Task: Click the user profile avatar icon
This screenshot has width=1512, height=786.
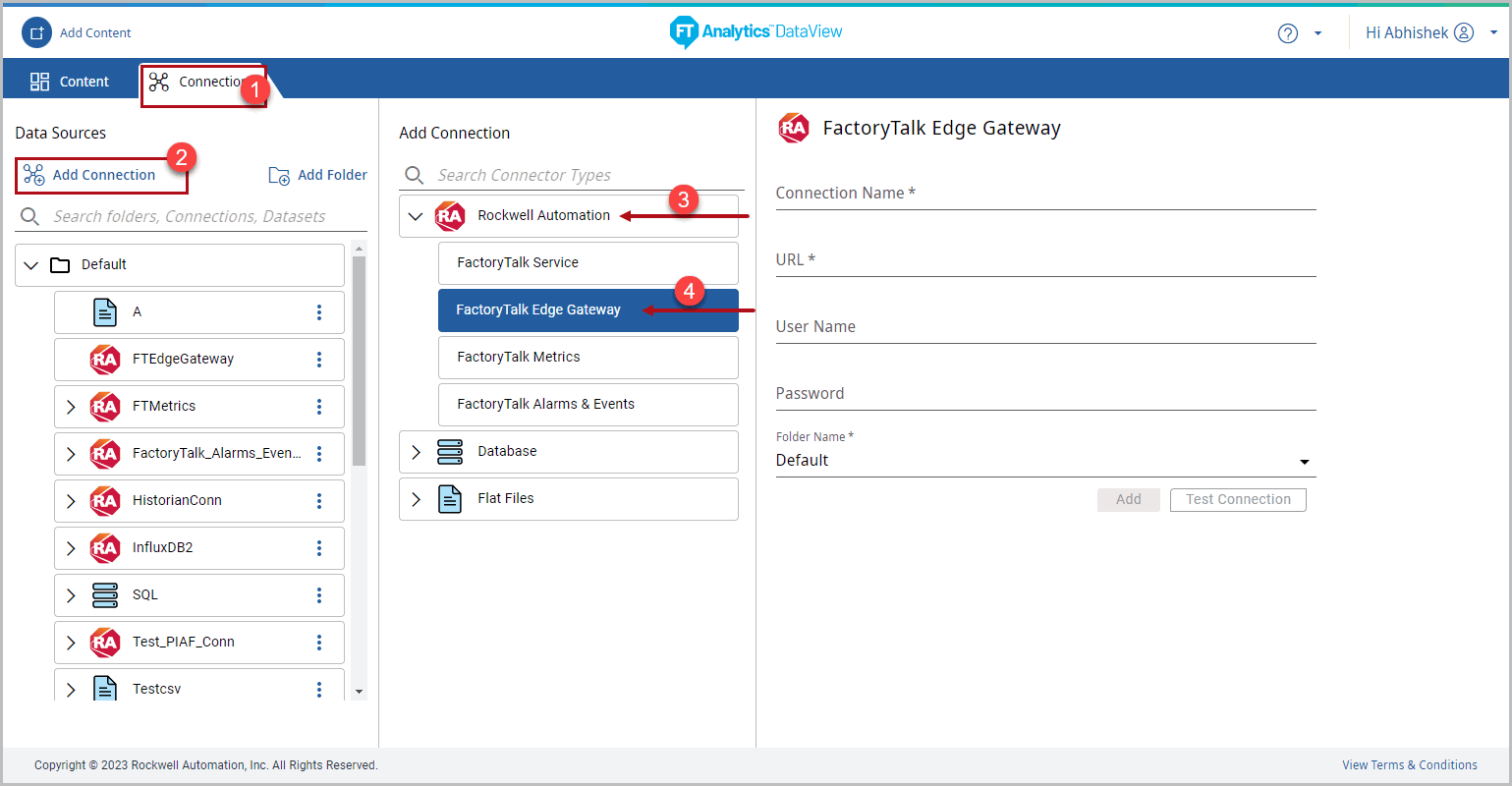Action: tap(1464, 33)
